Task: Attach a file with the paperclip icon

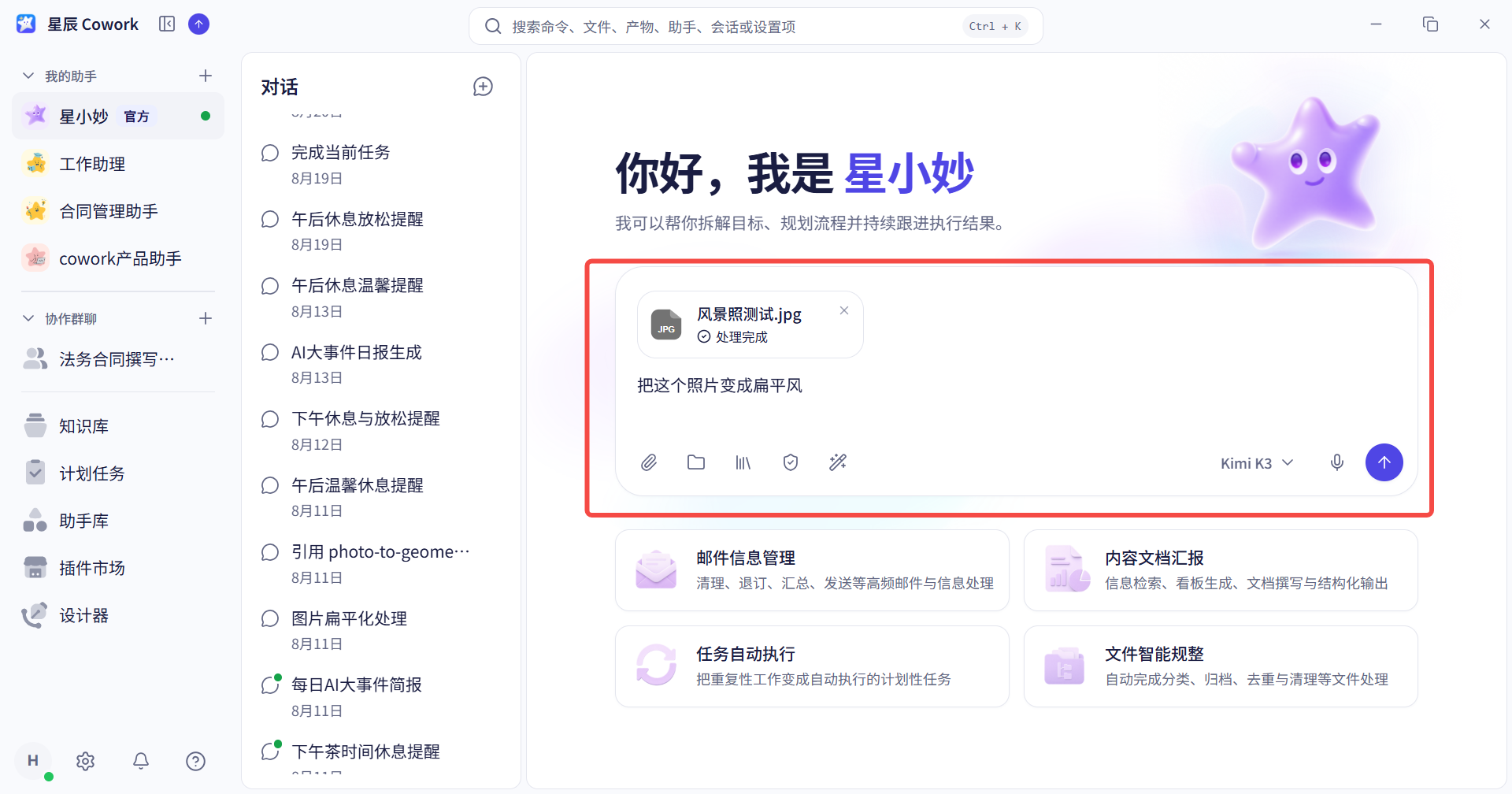Action: [649, 462]
